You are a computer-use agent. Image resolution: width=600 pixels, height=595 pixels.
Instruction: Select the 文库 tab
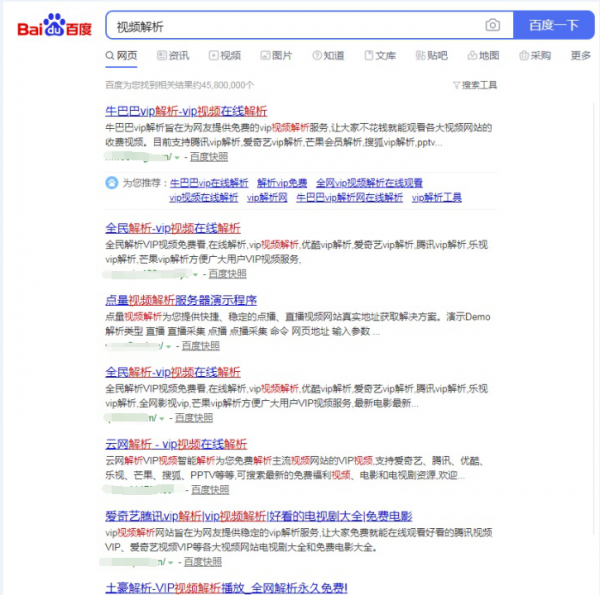tap(380, 56)
